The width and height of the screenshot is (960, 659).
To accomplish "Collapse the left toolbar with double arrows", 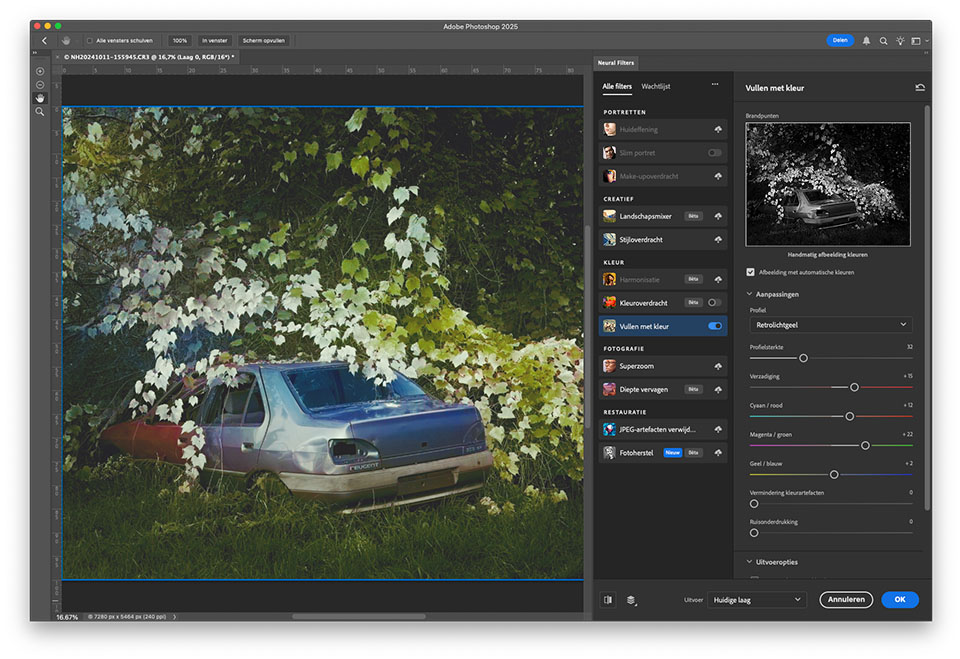I will tap(35, 53).
